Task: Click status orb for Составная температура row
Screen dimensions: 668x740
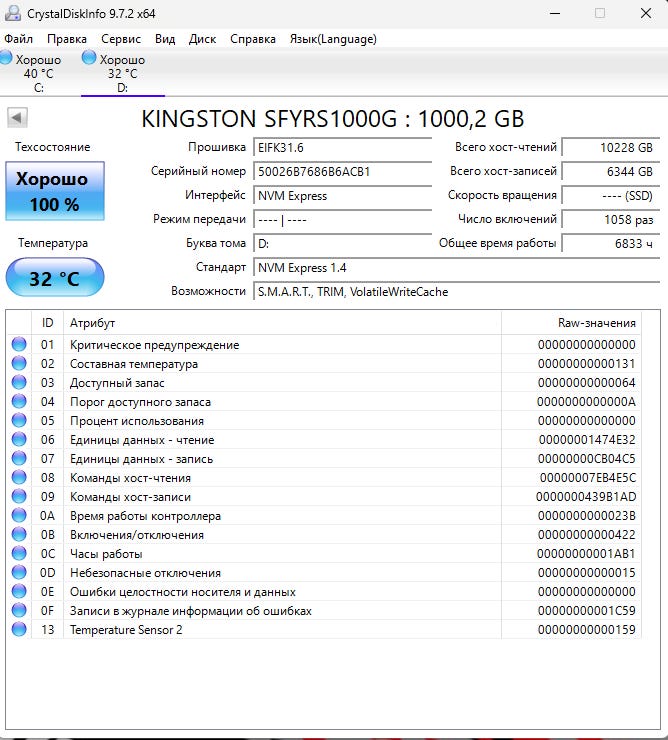Action: pos(19,364)
